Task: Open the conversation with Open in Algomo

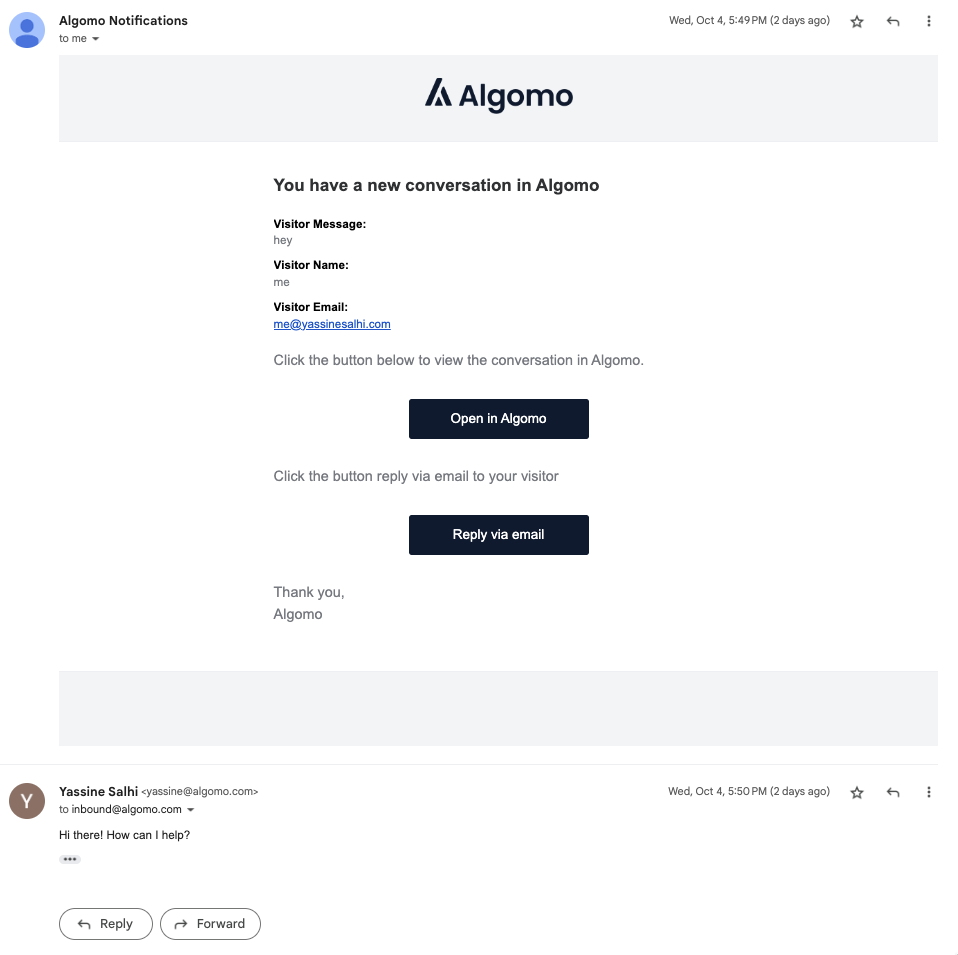Action: 499,419
